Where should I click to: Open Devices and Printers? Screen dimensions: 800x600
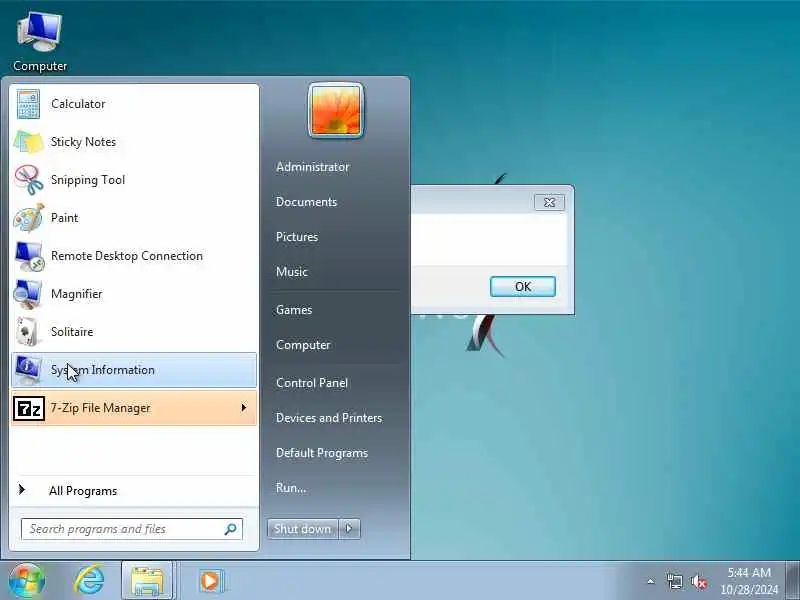click(x=329, y=418)
